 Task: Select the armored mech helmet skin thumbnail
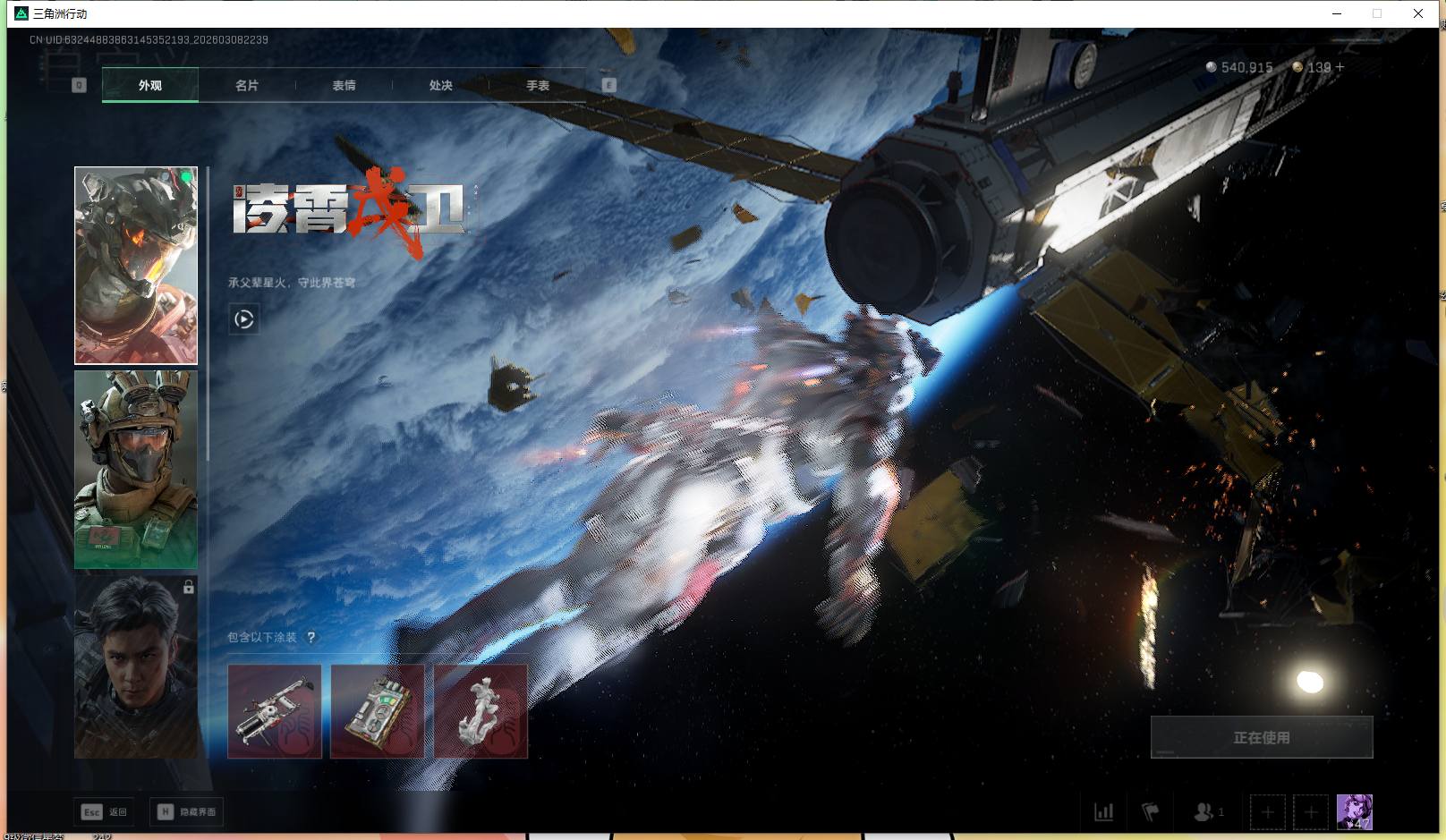click(136, 266)
